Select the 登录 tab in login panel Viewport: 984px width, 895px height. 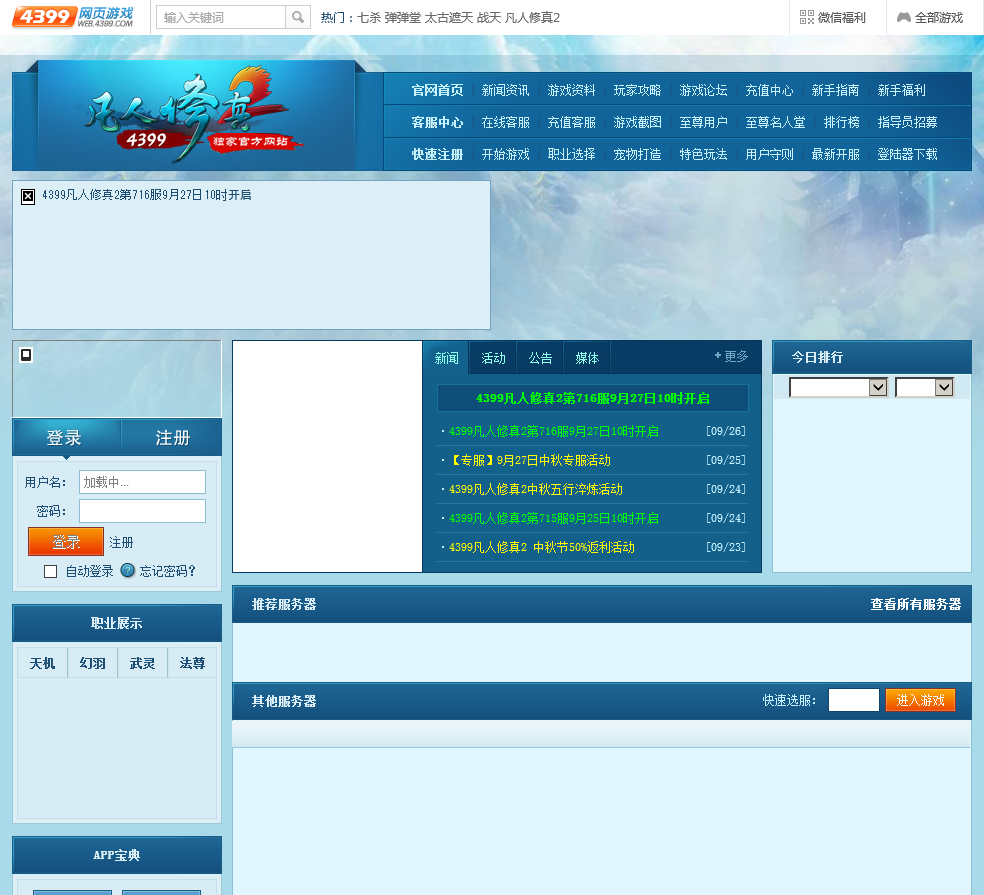65,437
